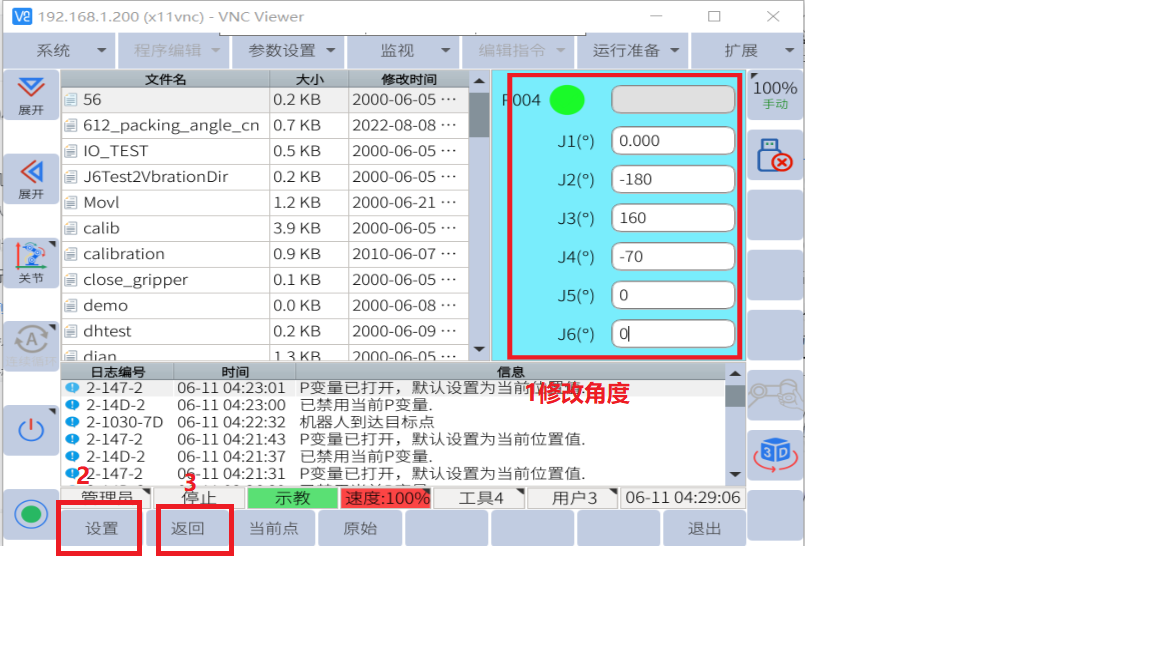Open the 3D view icon
Screen dimensions: 1152x648
(774, 455)
